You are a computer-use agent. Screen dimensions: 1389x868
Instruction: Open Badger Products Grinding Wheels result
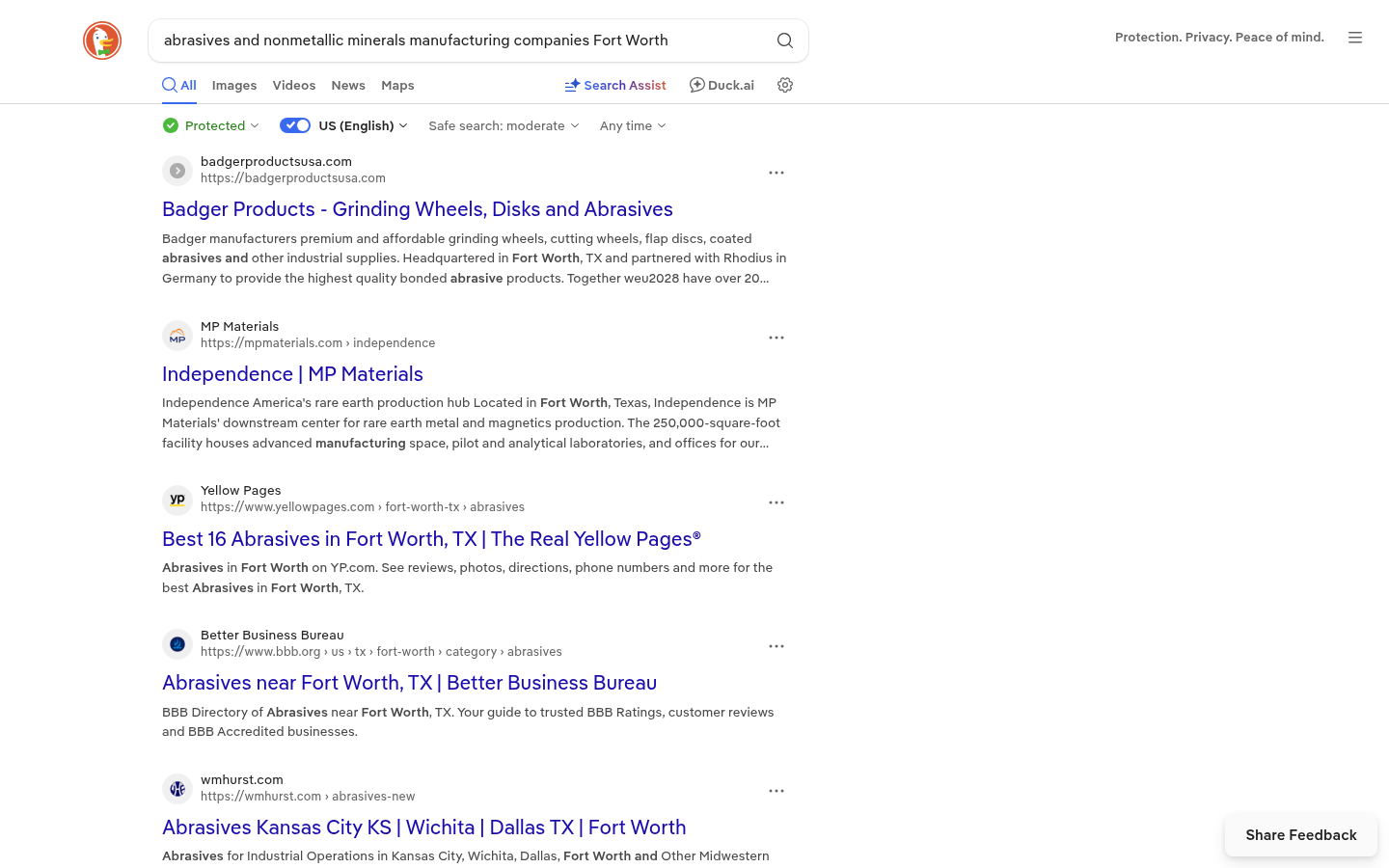tap(418, 209)
